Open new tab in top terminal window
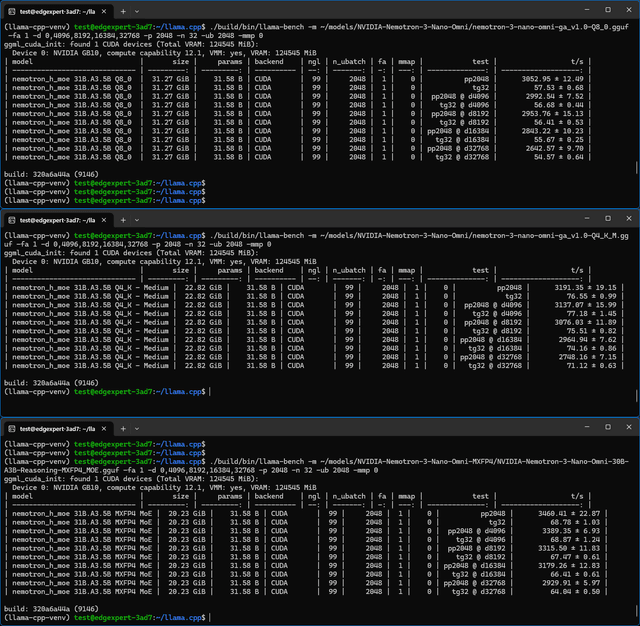 [x=123, y=12]
